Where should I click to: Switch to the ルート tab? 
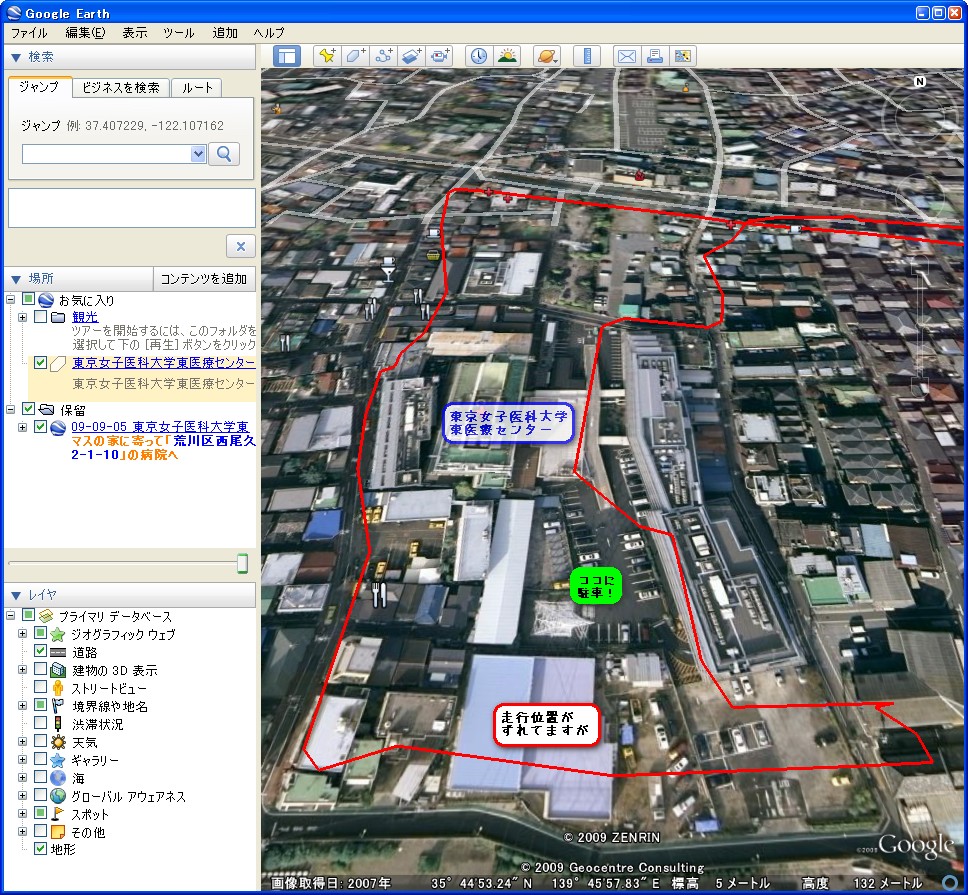click(197, 88)
